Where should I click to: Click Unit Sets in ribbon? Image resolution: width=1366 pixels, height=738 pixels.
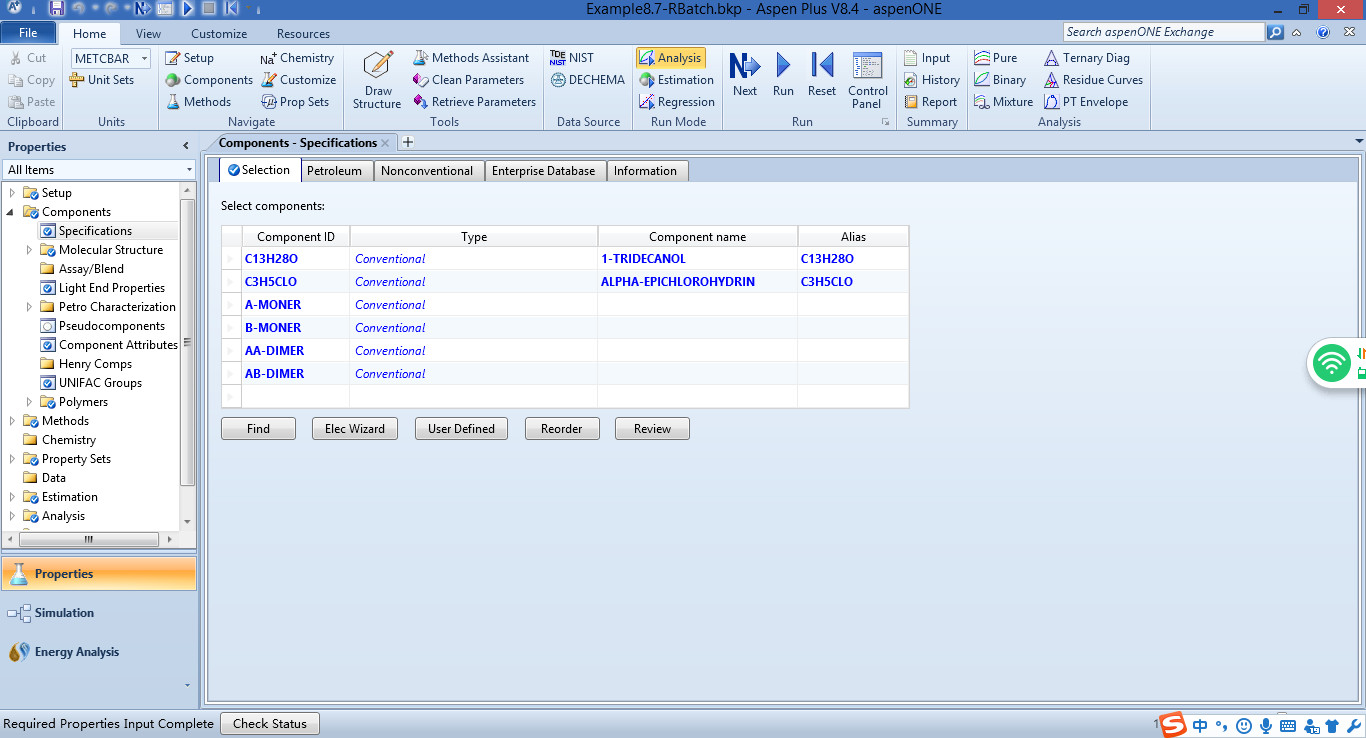(101, 80)
